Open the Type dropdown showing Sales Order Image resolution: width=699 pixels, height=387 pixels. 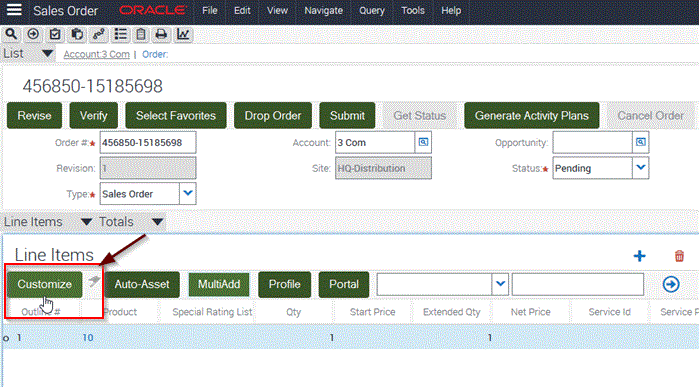point(188,194)
